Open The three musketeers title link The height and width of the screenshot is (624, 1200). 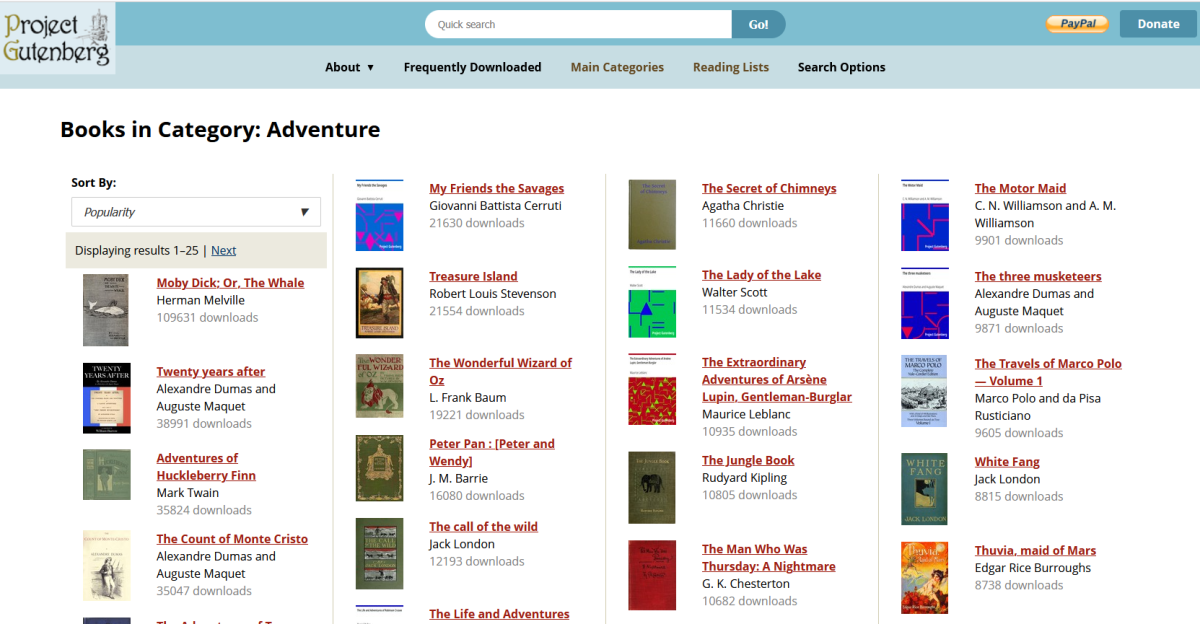(x=1038, y=276)
